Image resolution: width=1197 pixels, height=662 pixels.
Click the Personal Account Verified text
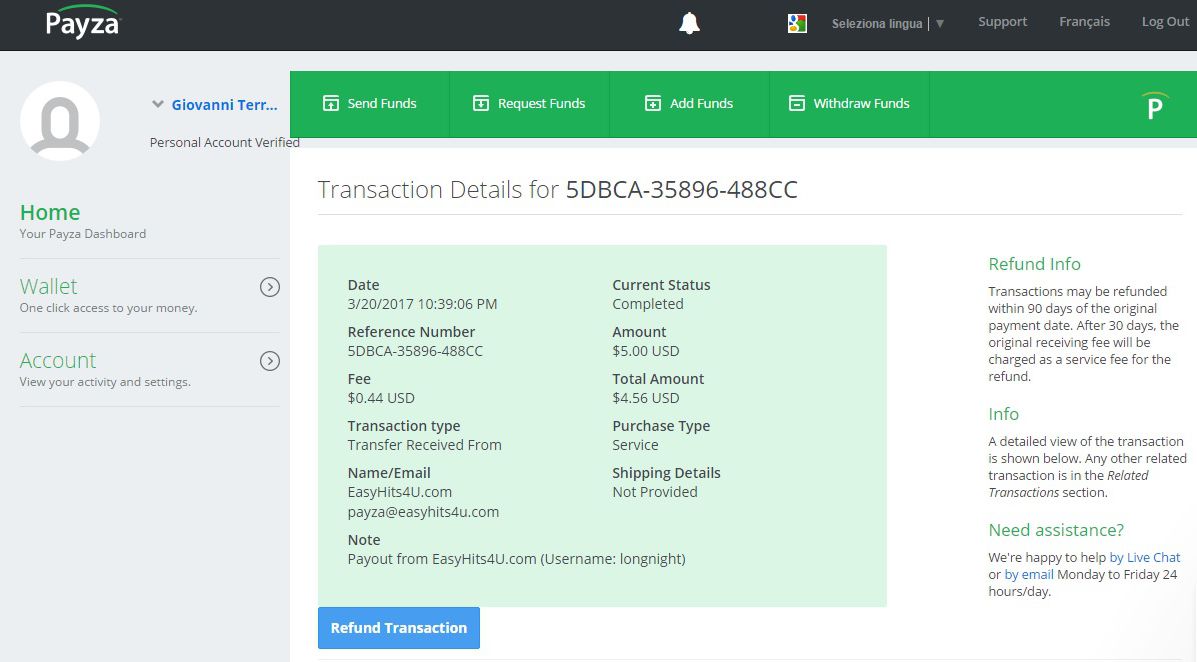(224, 142)
